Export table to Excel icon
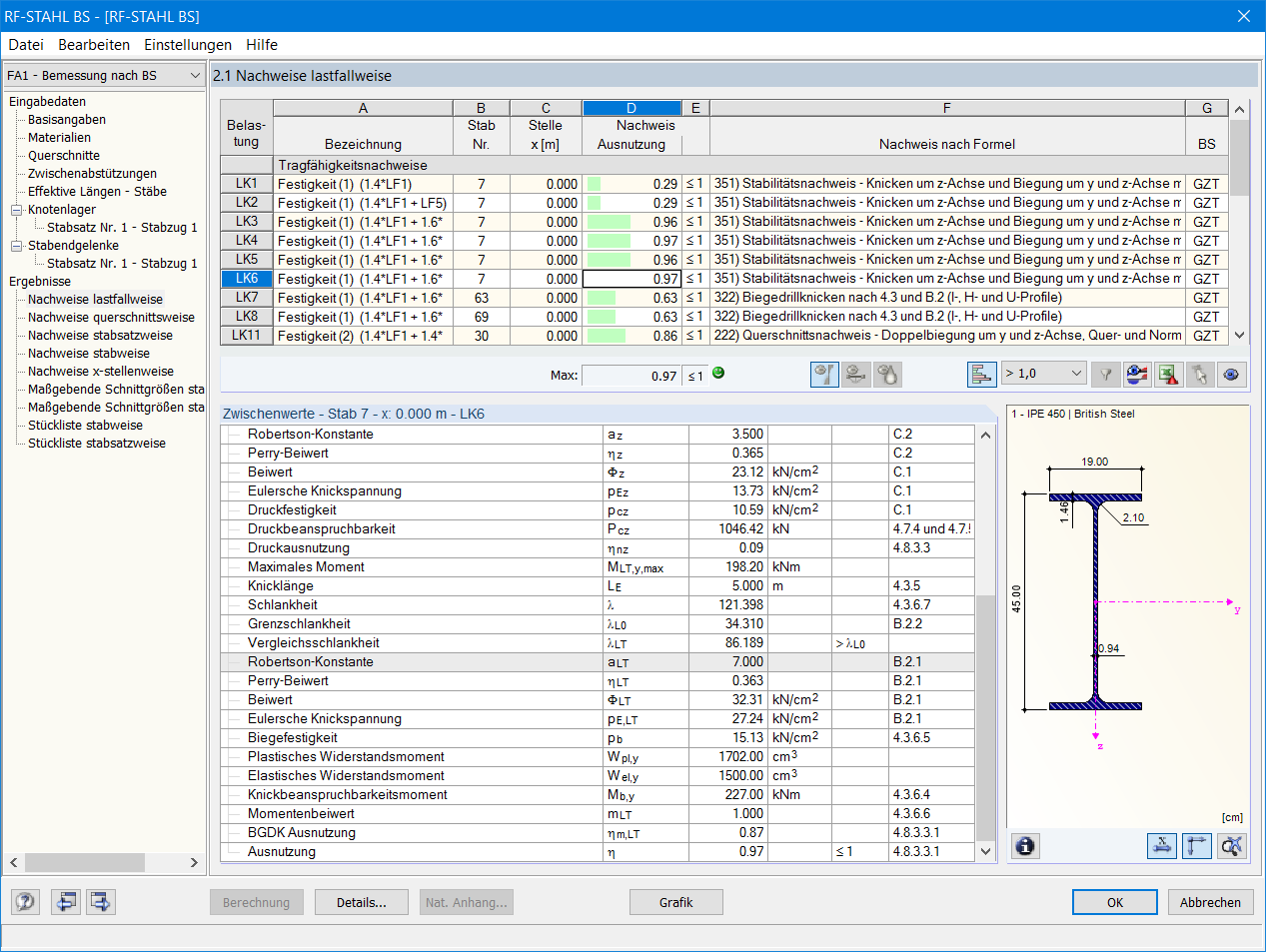The height and width of the screenshot is (952, 1266). (x=1168, y=375)
